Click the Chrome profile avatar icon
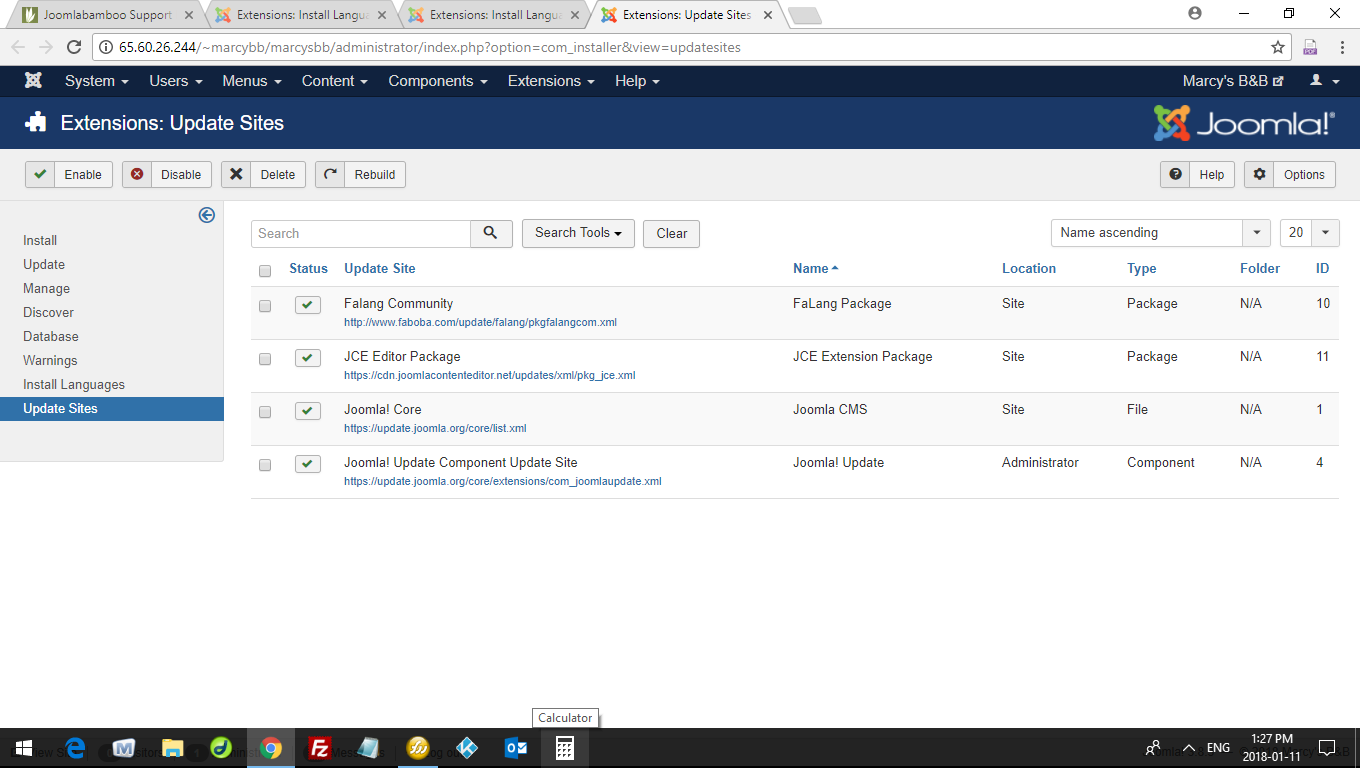Screen dimensions: 1360x768 tap(1195, 13)
